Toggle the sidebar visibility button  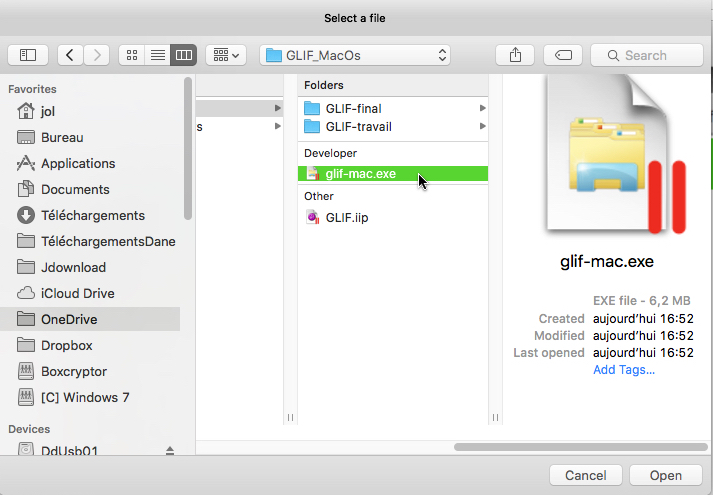click(x=28, y=55)
